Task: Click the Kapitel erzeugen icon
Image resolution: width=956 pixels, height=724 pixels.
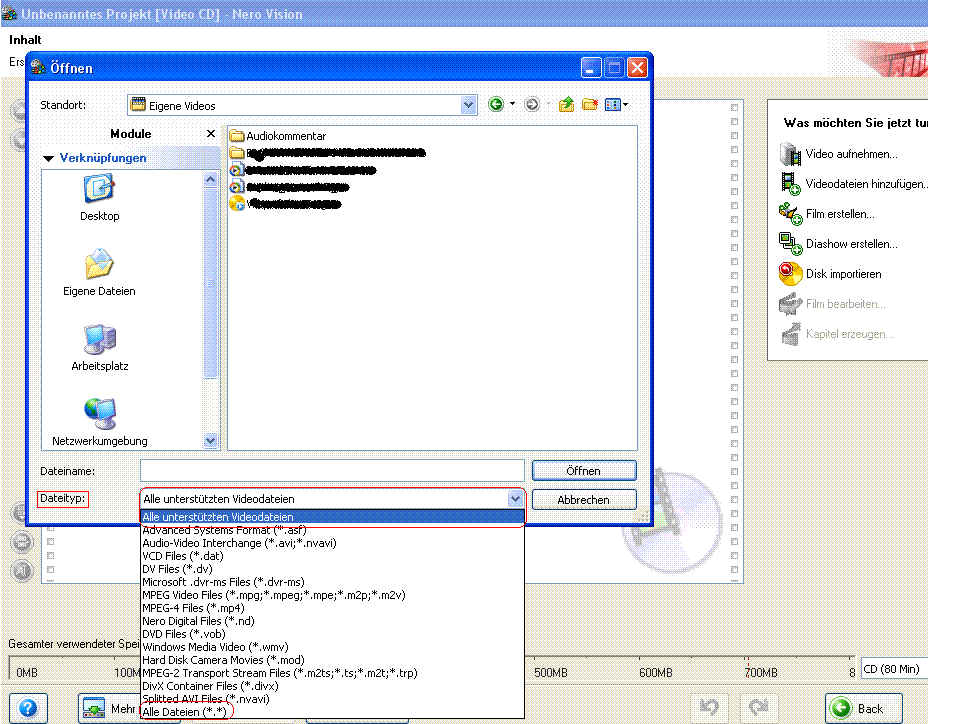Action: [x=790, y=334]
